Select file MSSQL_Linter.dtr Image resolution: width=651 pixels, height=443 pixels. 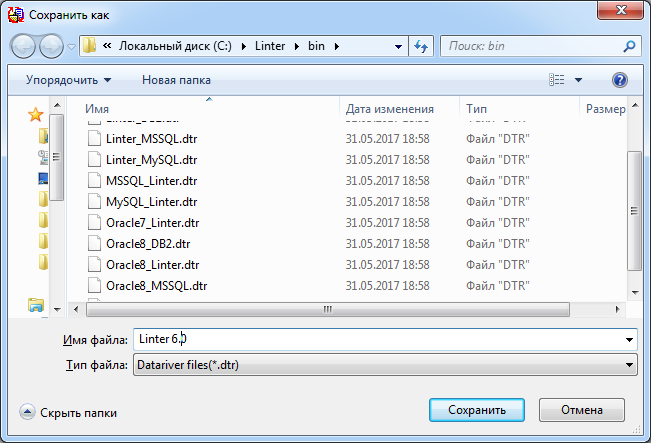pos(152,181)
